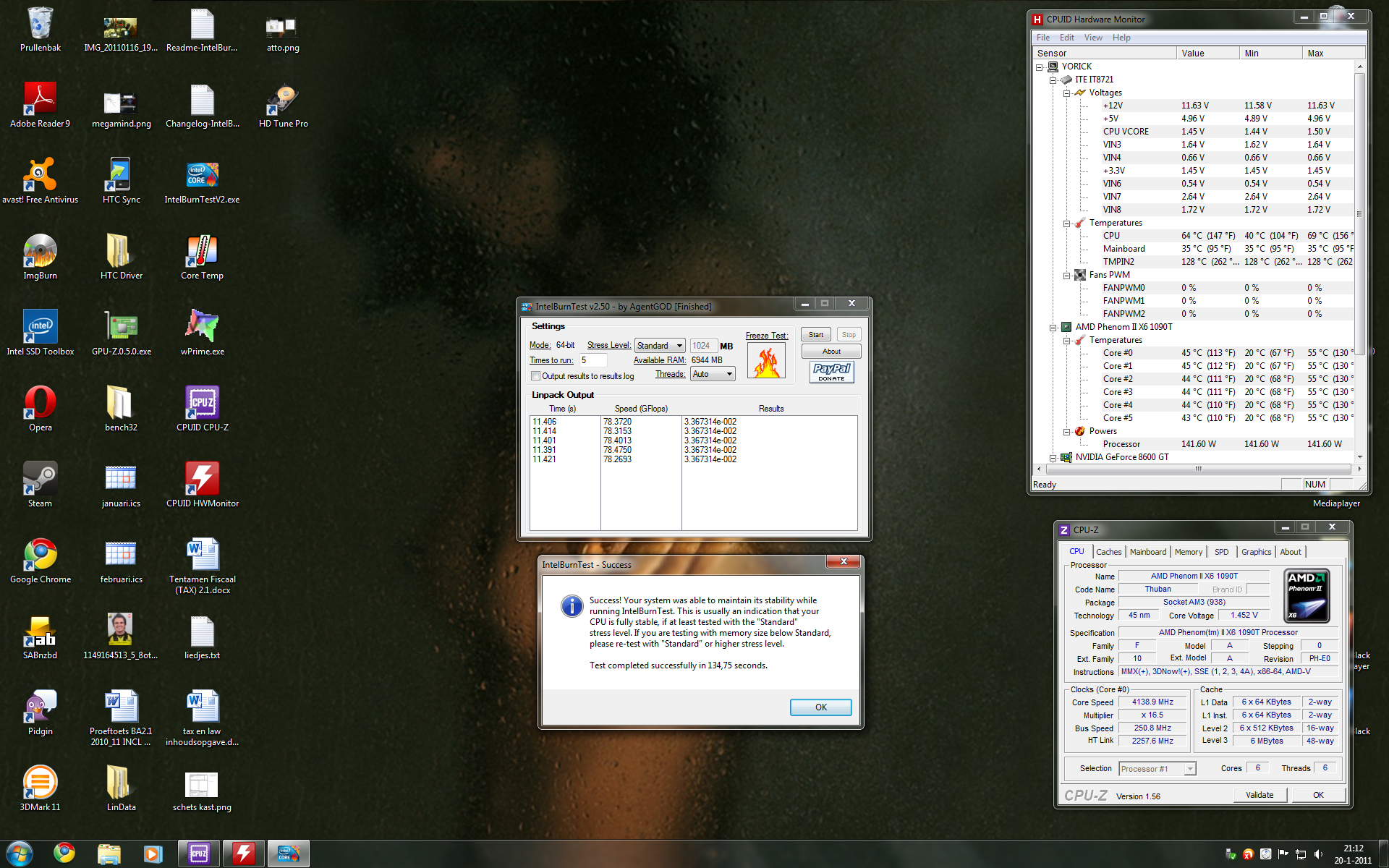
Task: Click HWMonitor vertical scrollbar down arrow
Action: point(1360,457)
